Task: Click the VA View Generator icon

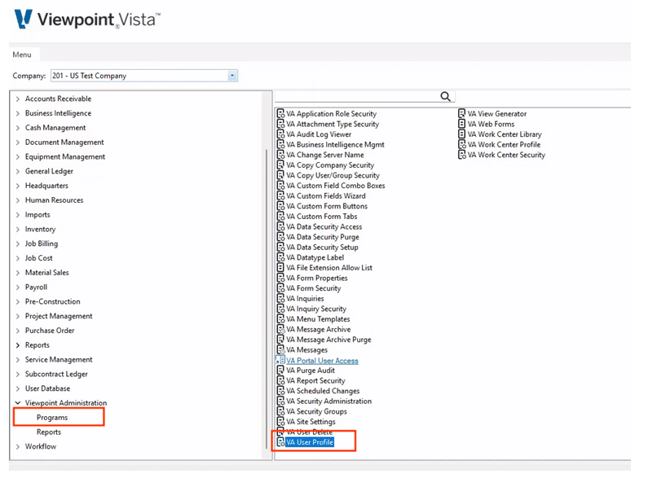Action: coord(462,114)
